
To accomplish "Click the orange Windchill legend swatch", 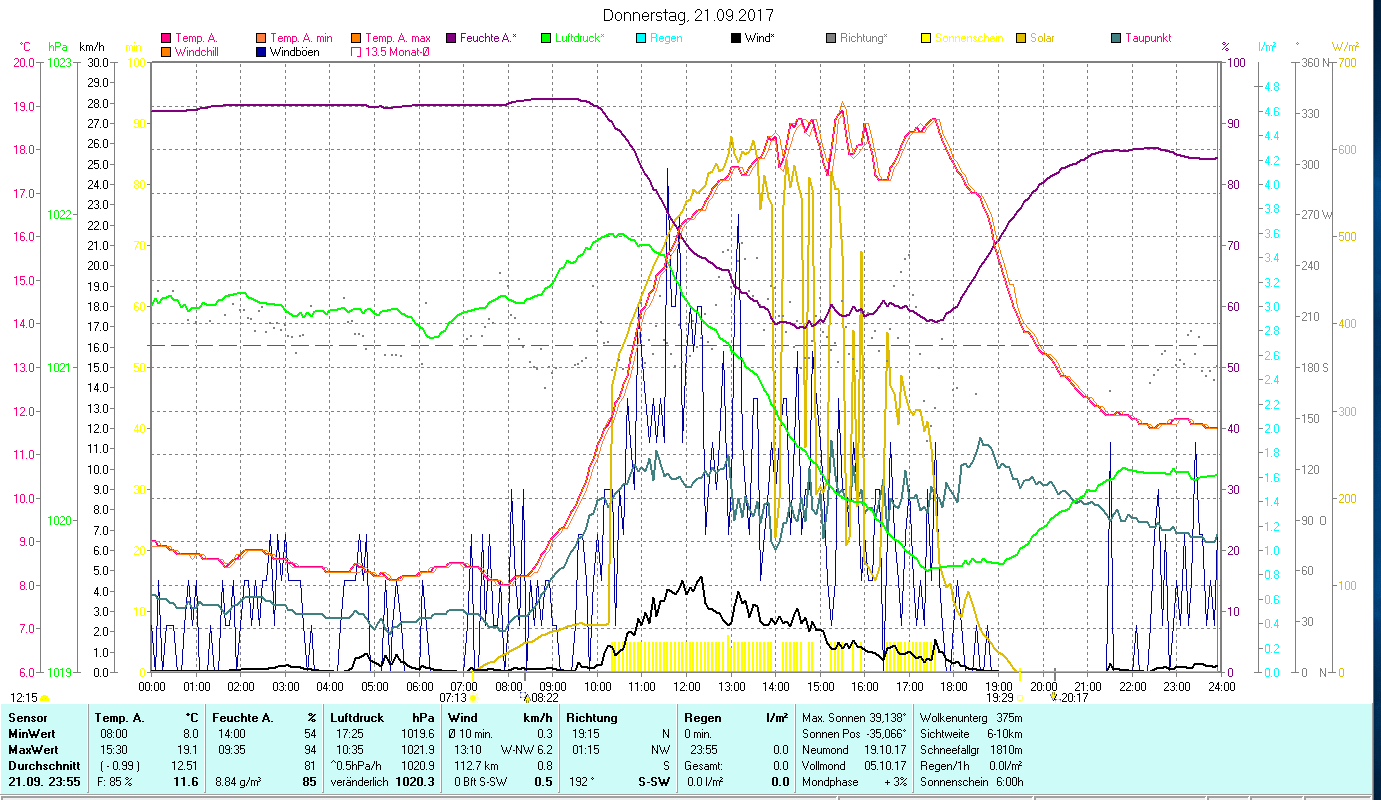I will coord(165,52).
